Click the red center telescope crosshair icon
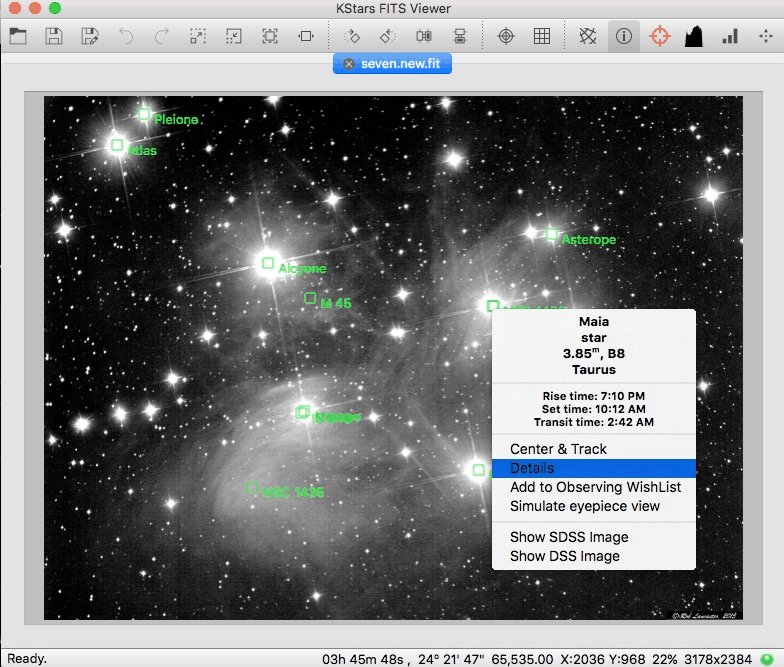The height and width of the screenshot is (667, 784). pyautogui.click(x=659, y=37)
